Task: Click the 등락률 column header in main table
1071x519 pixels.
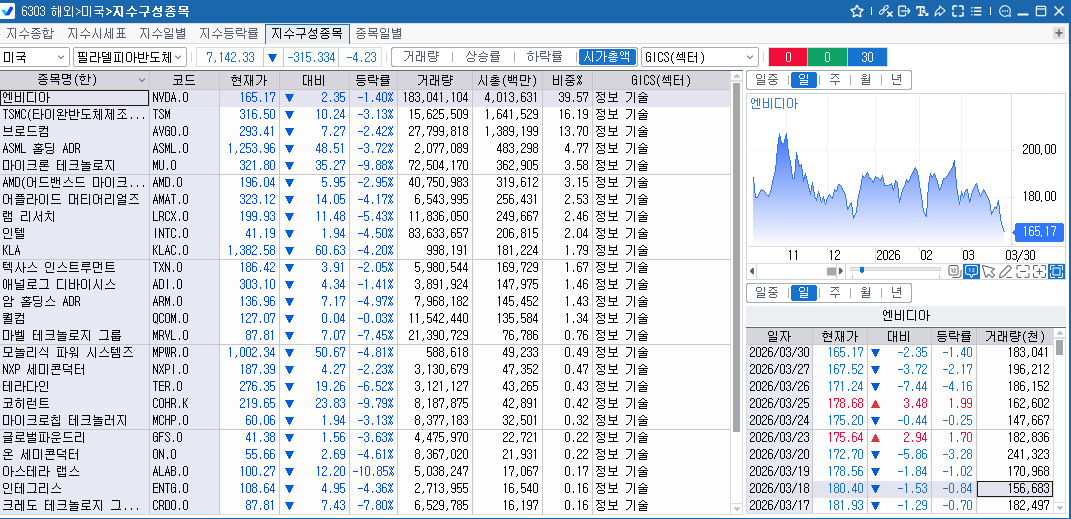Action: 373,80
